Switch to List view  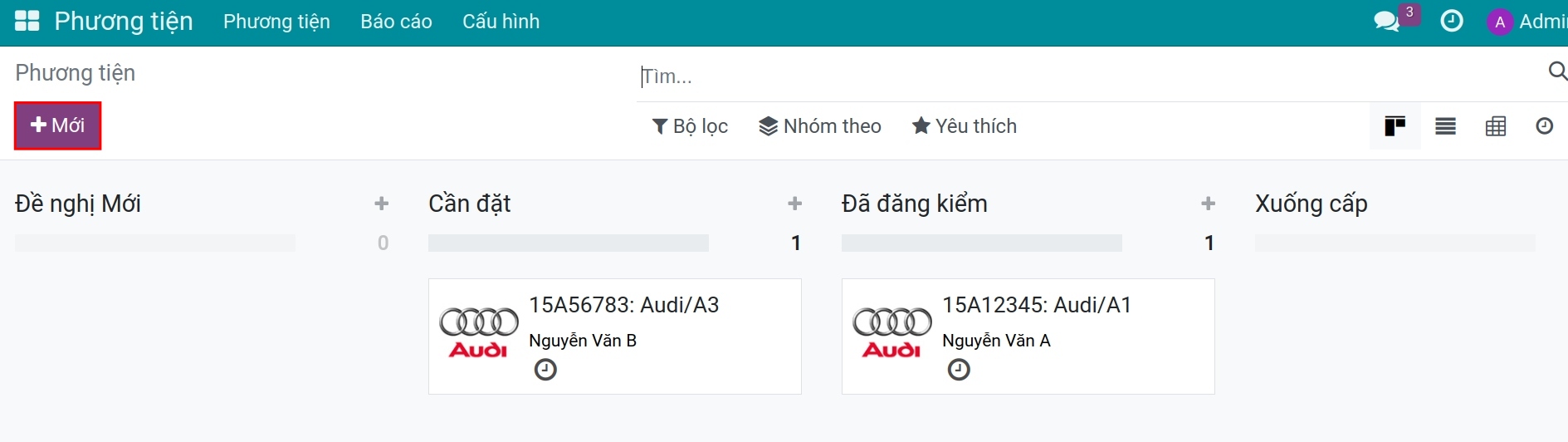(x=1445, y=126)
